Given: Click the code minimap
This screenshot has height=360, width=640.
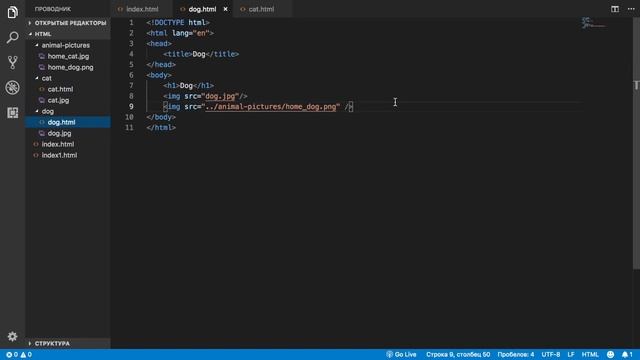Looking at the screenshot, I should (x=593, y=23).
